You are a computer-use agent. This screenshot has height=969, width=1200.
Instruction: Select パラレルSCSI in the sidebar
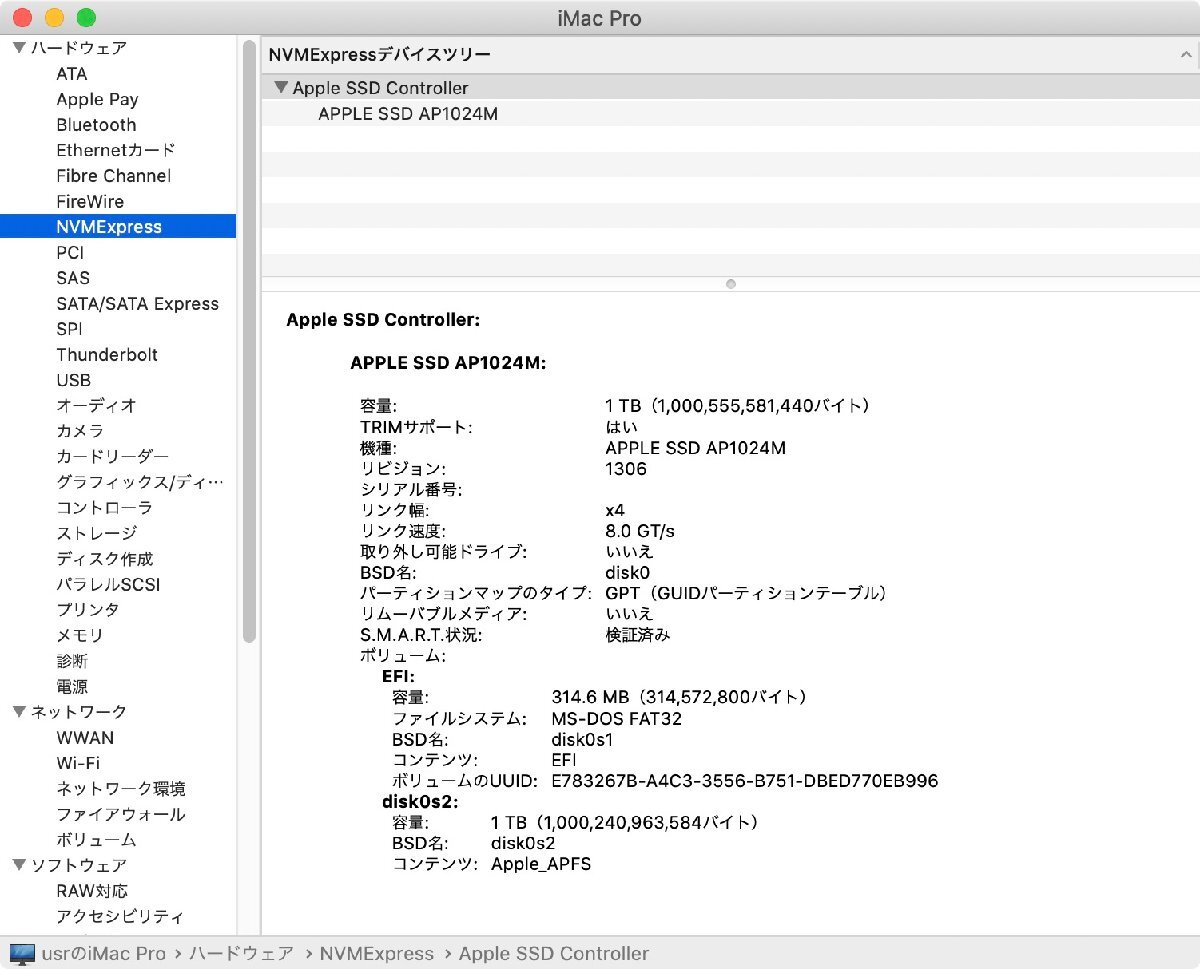click(x=108, y=584)
